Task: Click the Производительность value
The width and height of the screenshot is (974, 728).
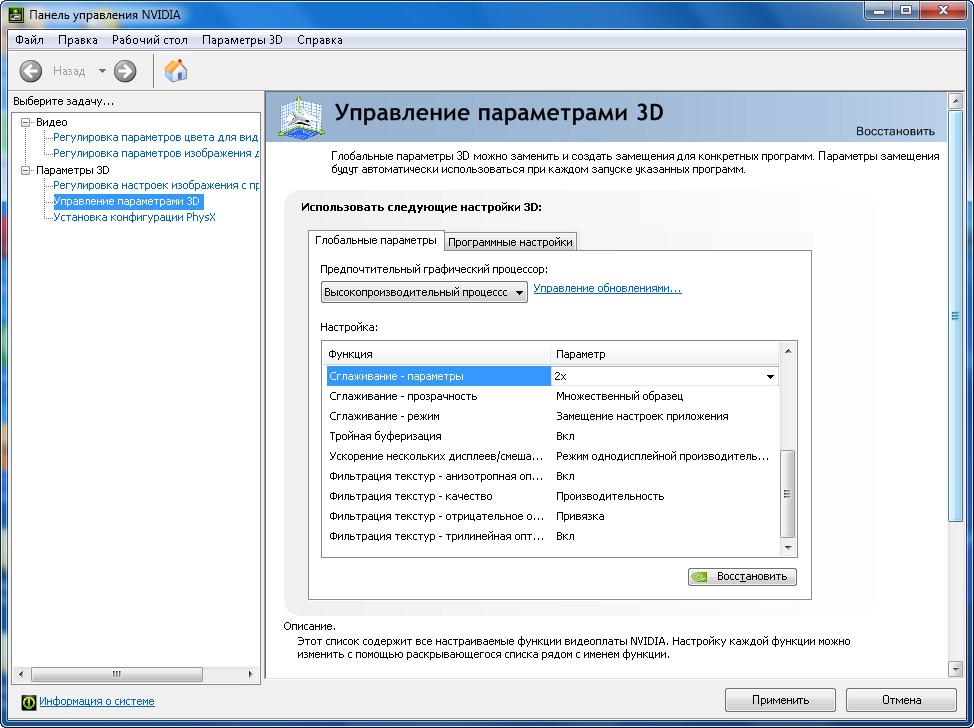Action: click(x=610, y=496)
